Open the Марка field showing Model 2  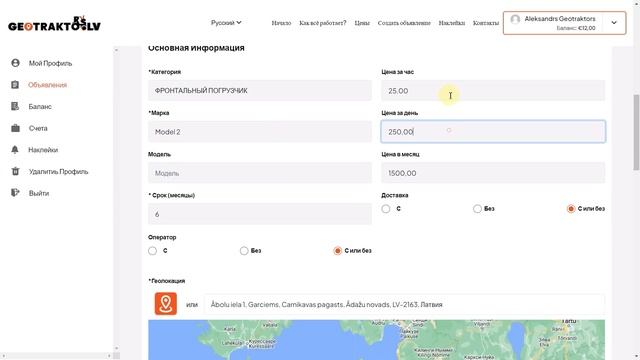click(260, 132)
